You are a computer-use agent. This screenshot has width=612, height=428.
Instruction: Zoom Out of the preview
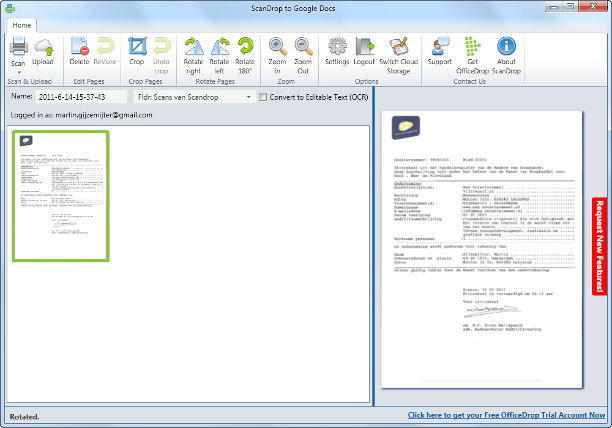point(303,56)
